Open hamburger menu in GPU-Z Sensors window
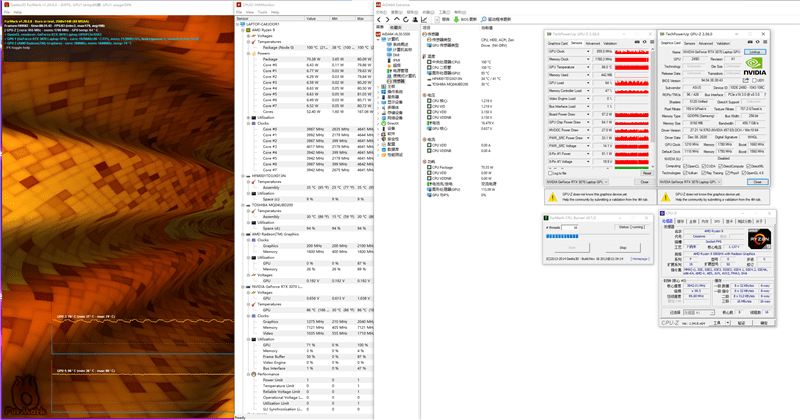The width and height of the screenshot is (800, 420). pos(652,42)
